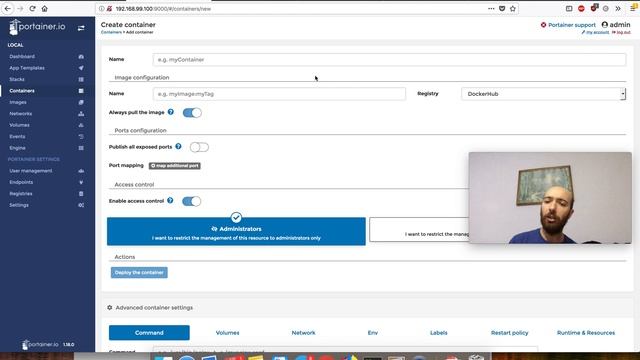Viewport: 640px width, 360px height.
Task: Click map additional port button
Action: (175, 166)
